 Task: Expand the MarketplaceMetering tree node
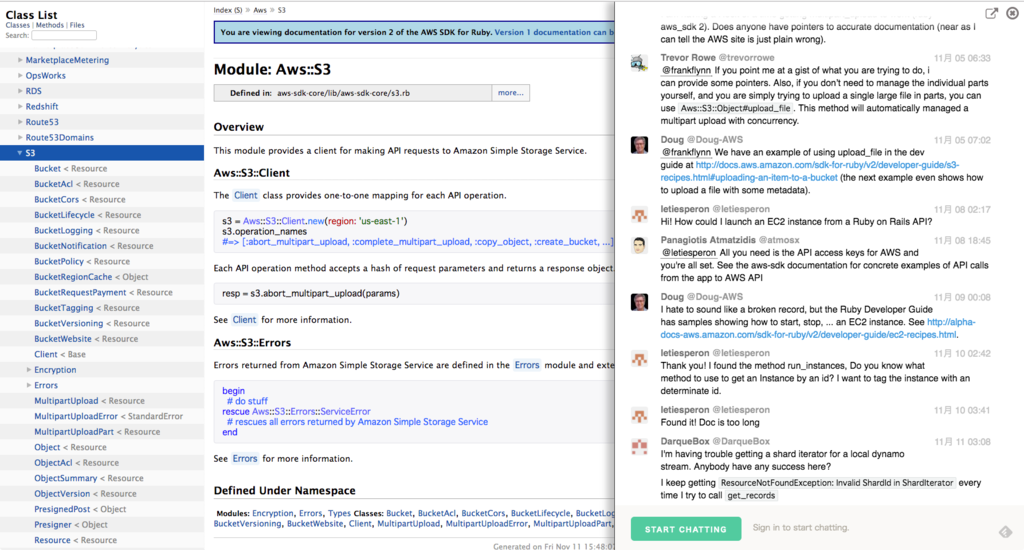(x=20, y=59)
